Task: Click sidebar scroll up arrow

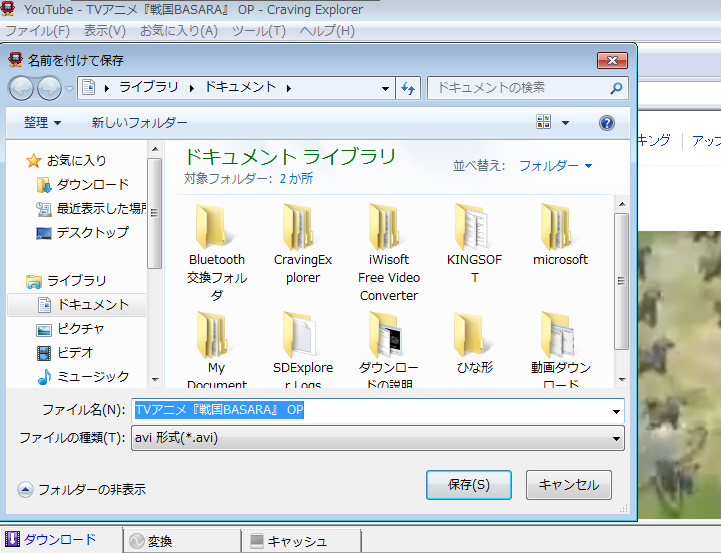Action: pyautogui.click(x=155, y=149)
